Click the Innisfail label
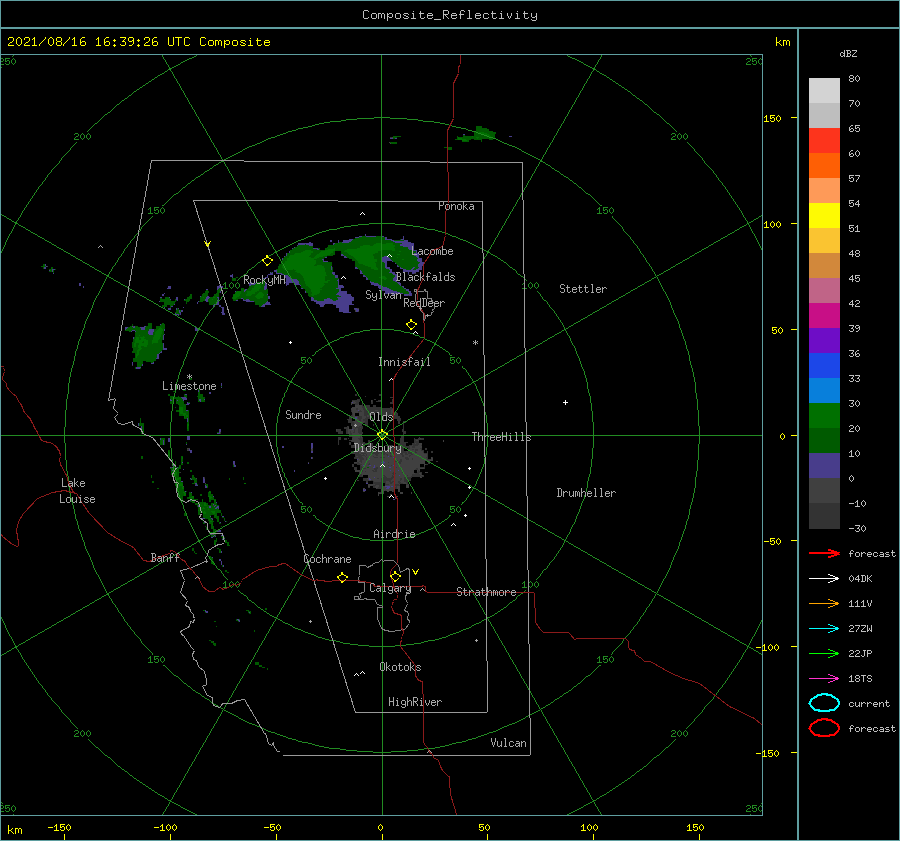This screenshot has height=841, width=900. (x=404, y=362)
